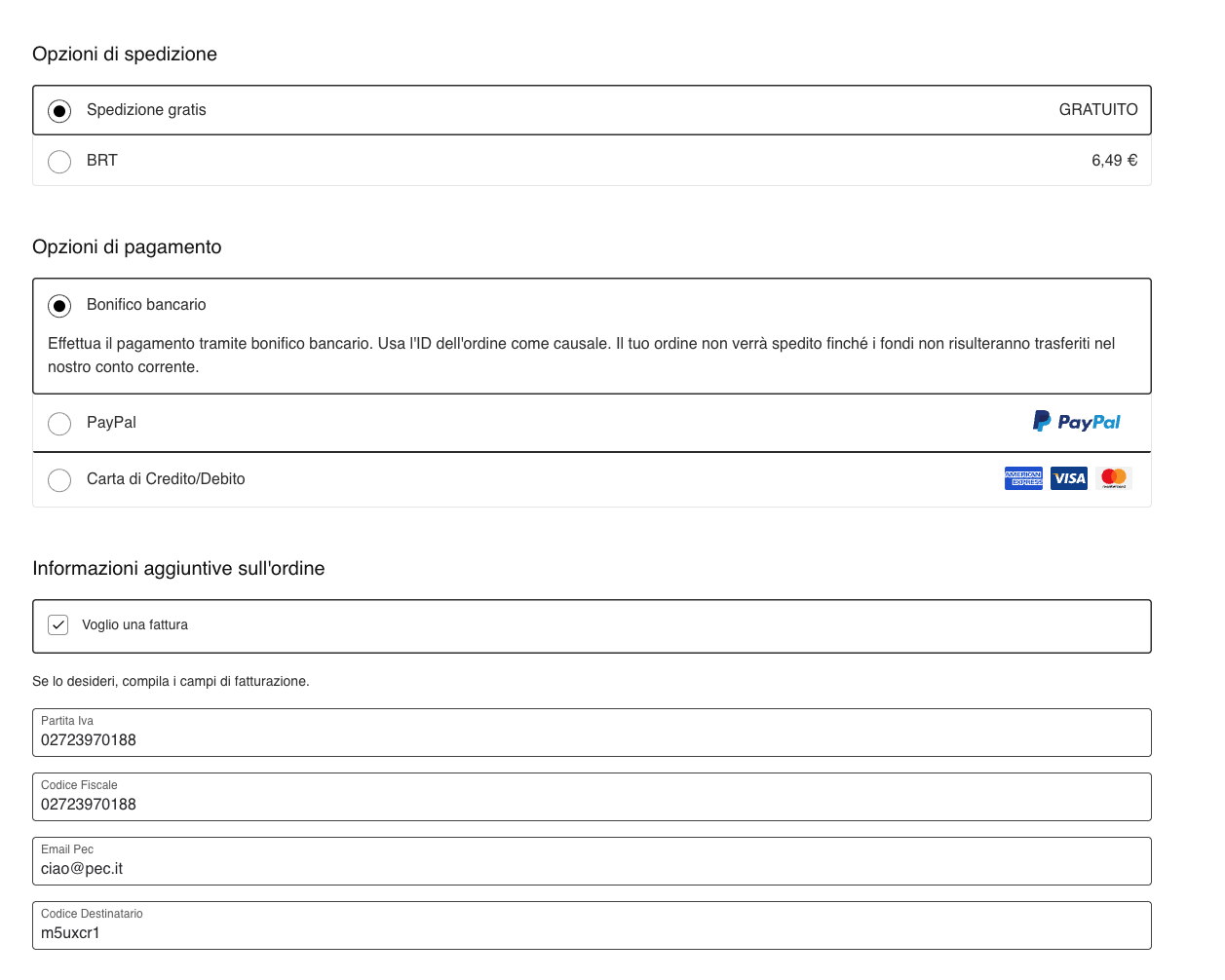Click the Voglio una fattura label

[x=134, y=625]
